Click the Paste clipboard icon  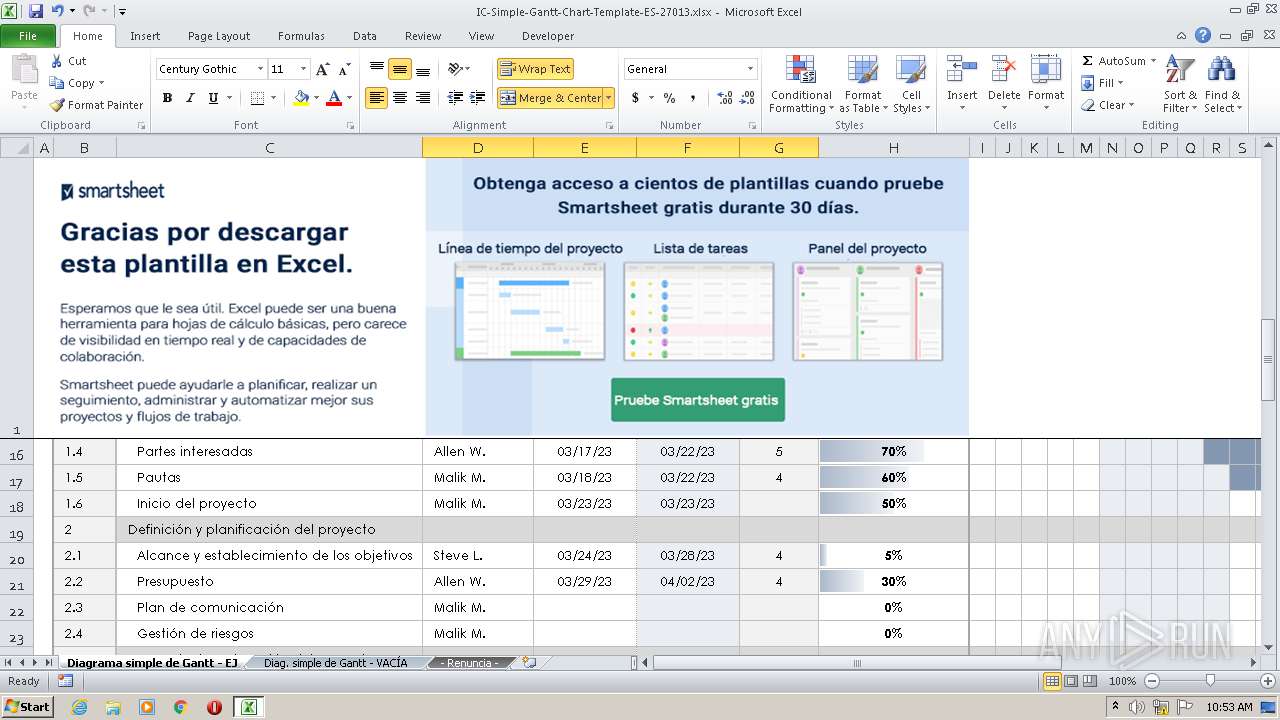click(24, 70)
